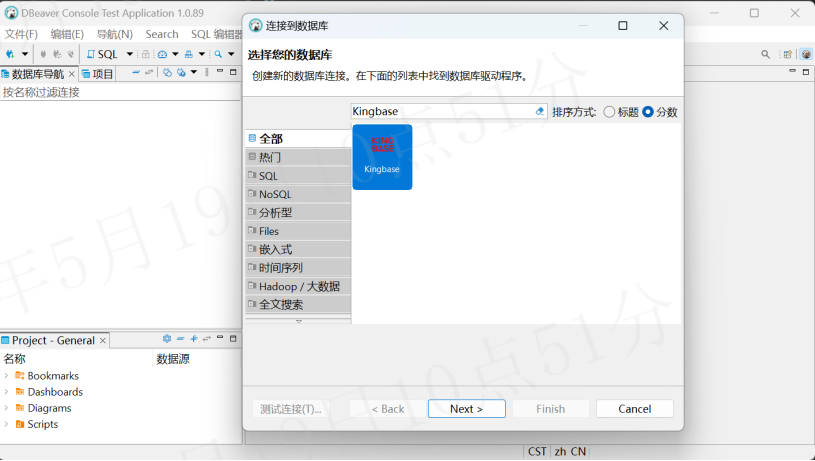Screen dimensions: 815x461
Task: Close the Project - General tab
Action: point(103,340)
